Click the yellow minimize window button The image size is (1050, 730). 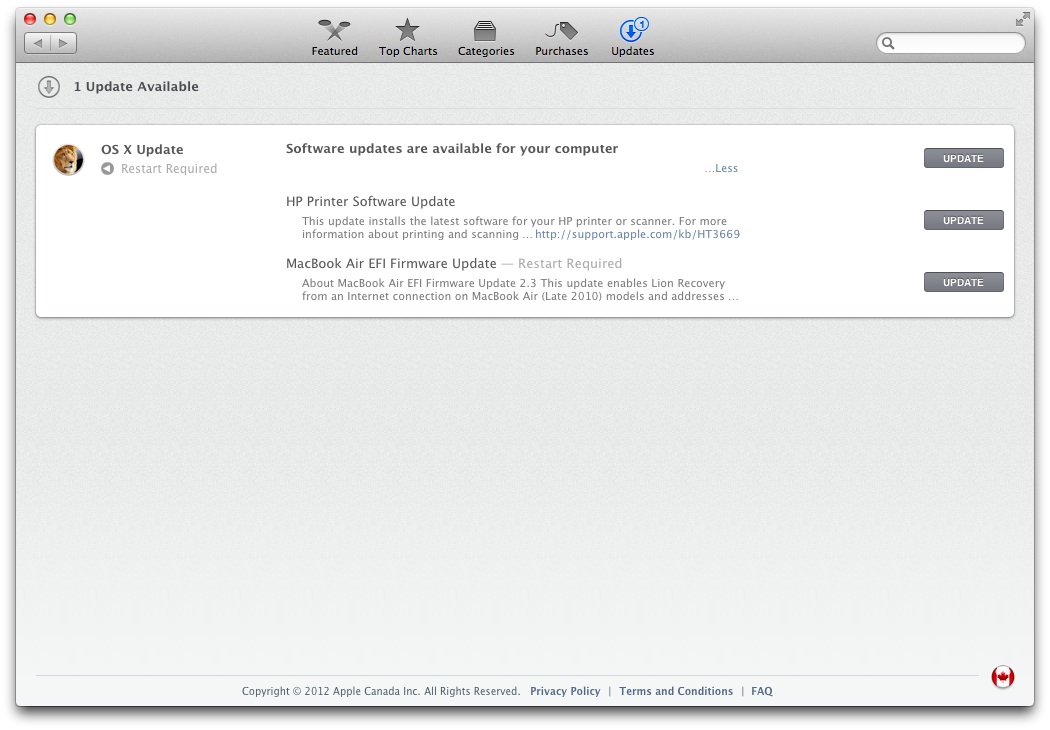(50, 19)
